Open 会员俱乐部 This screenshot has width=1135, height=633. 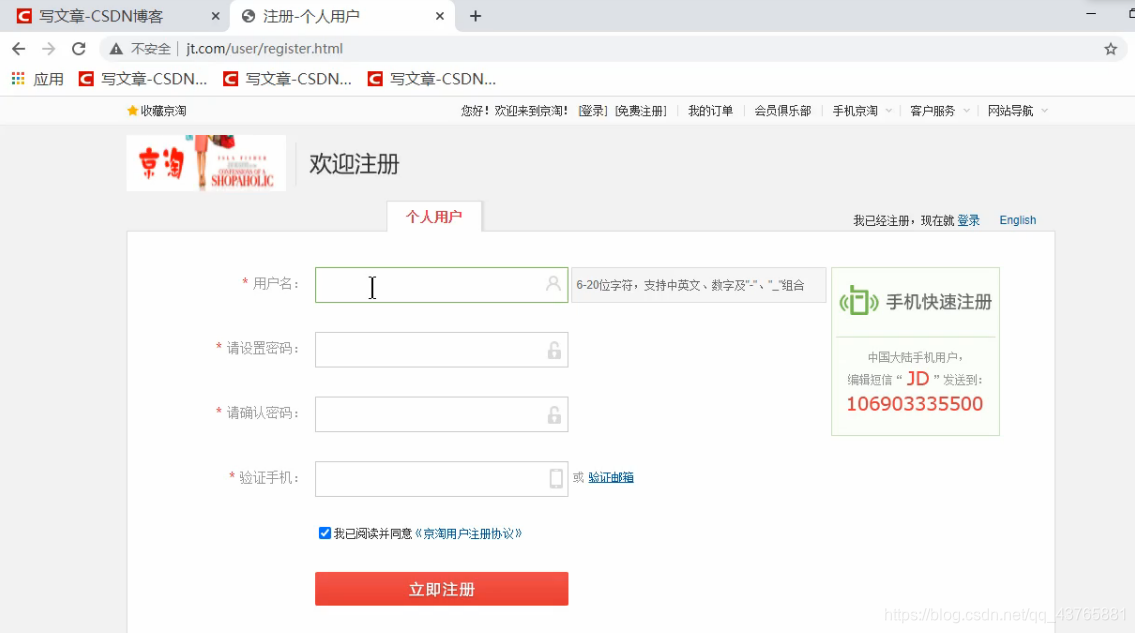click(782, 111)
